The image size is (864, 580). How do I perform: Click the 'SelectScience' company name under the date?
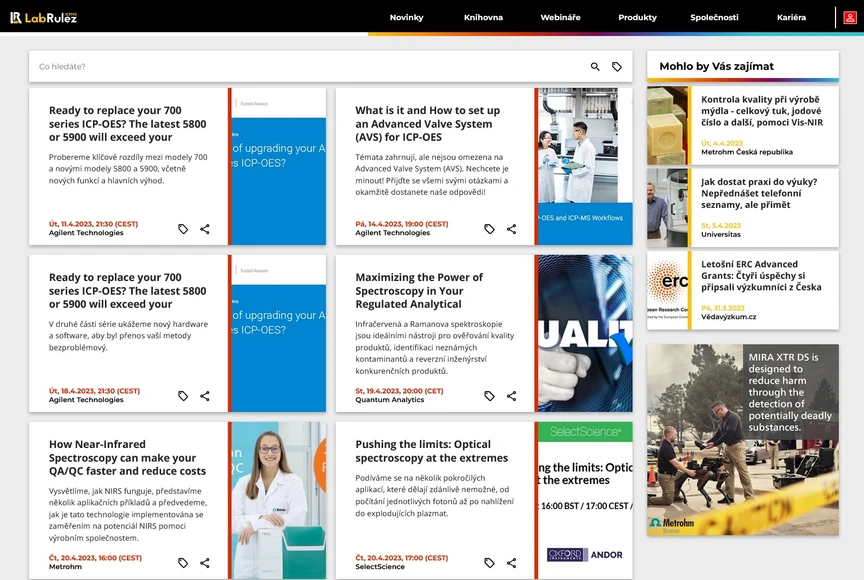coord(380,567)
